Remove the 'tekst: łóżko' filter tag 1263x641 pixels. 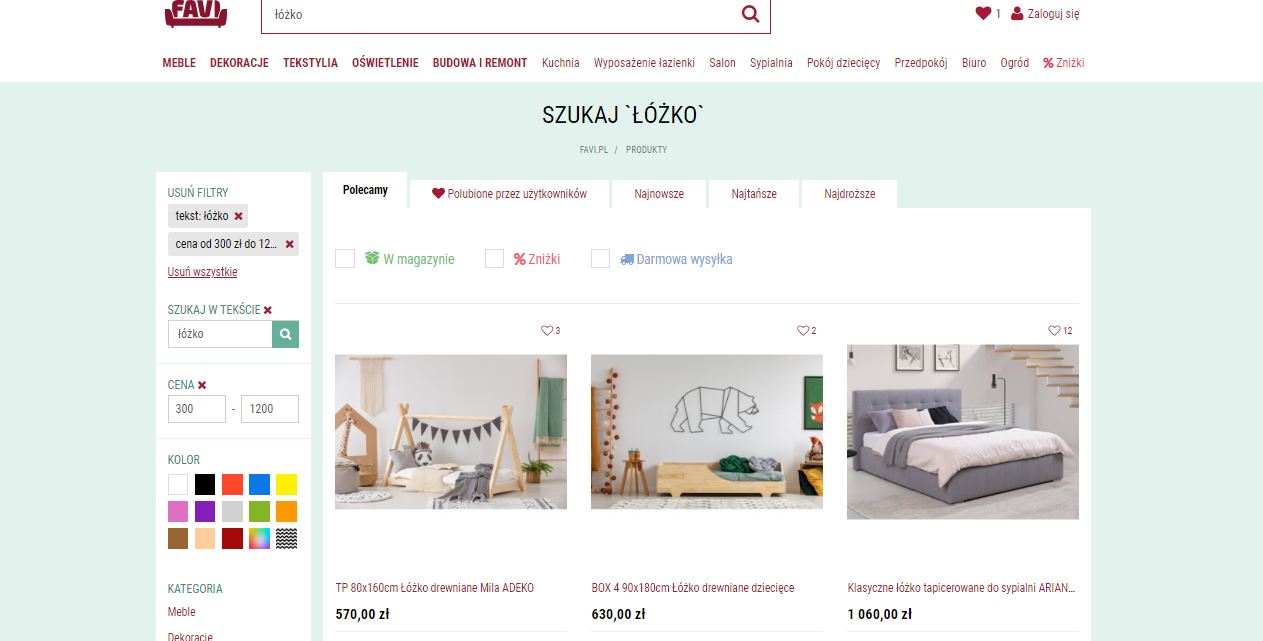coord(238,216)
